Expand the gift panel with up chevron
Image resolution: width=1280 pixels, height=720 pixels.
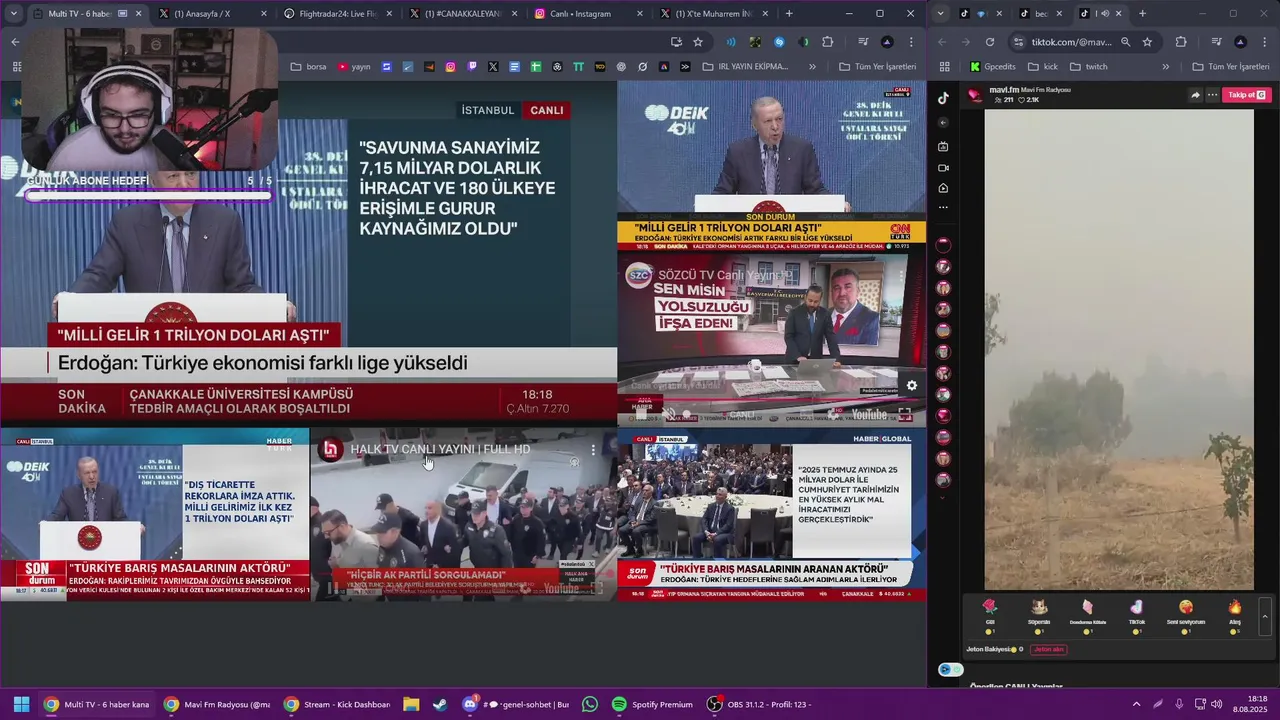pyautogui.click(x=1265, y=617)
